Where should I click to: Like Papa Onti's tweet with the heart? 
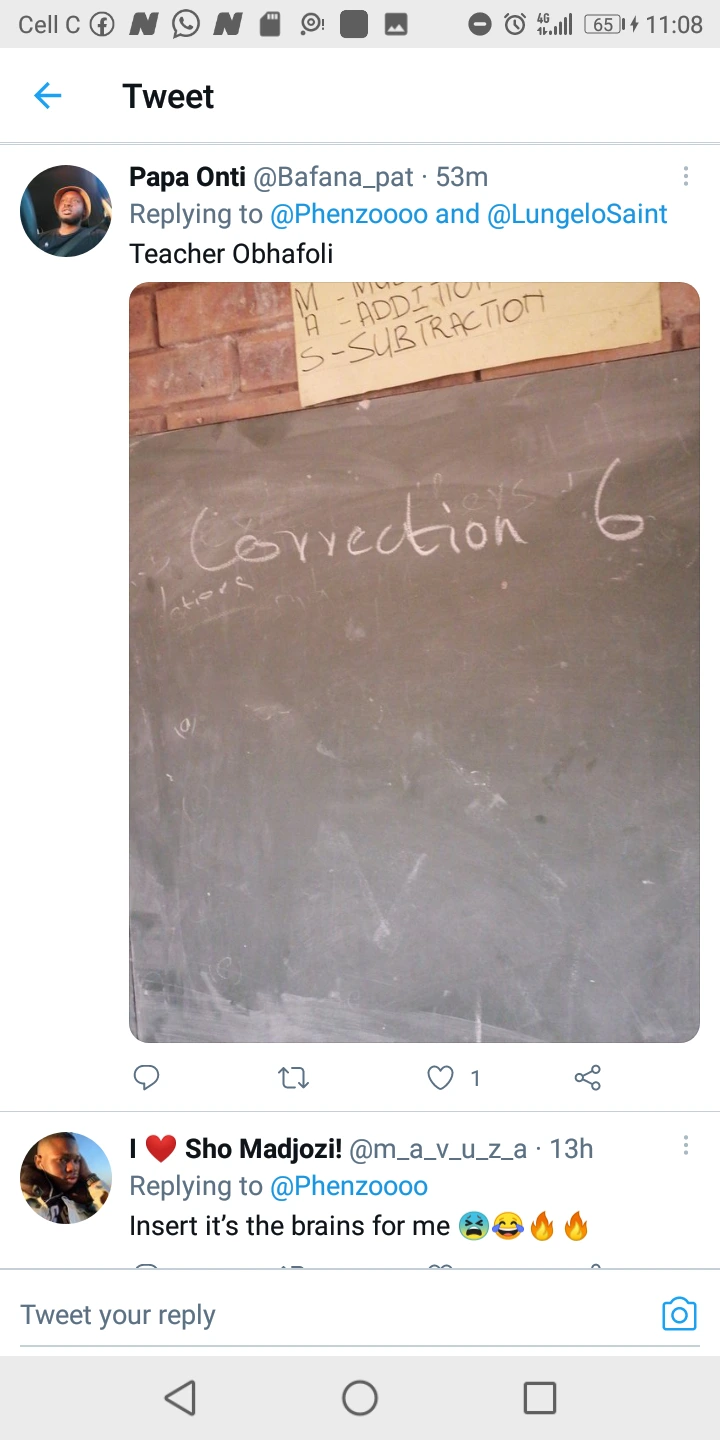tap(440, 1078)
